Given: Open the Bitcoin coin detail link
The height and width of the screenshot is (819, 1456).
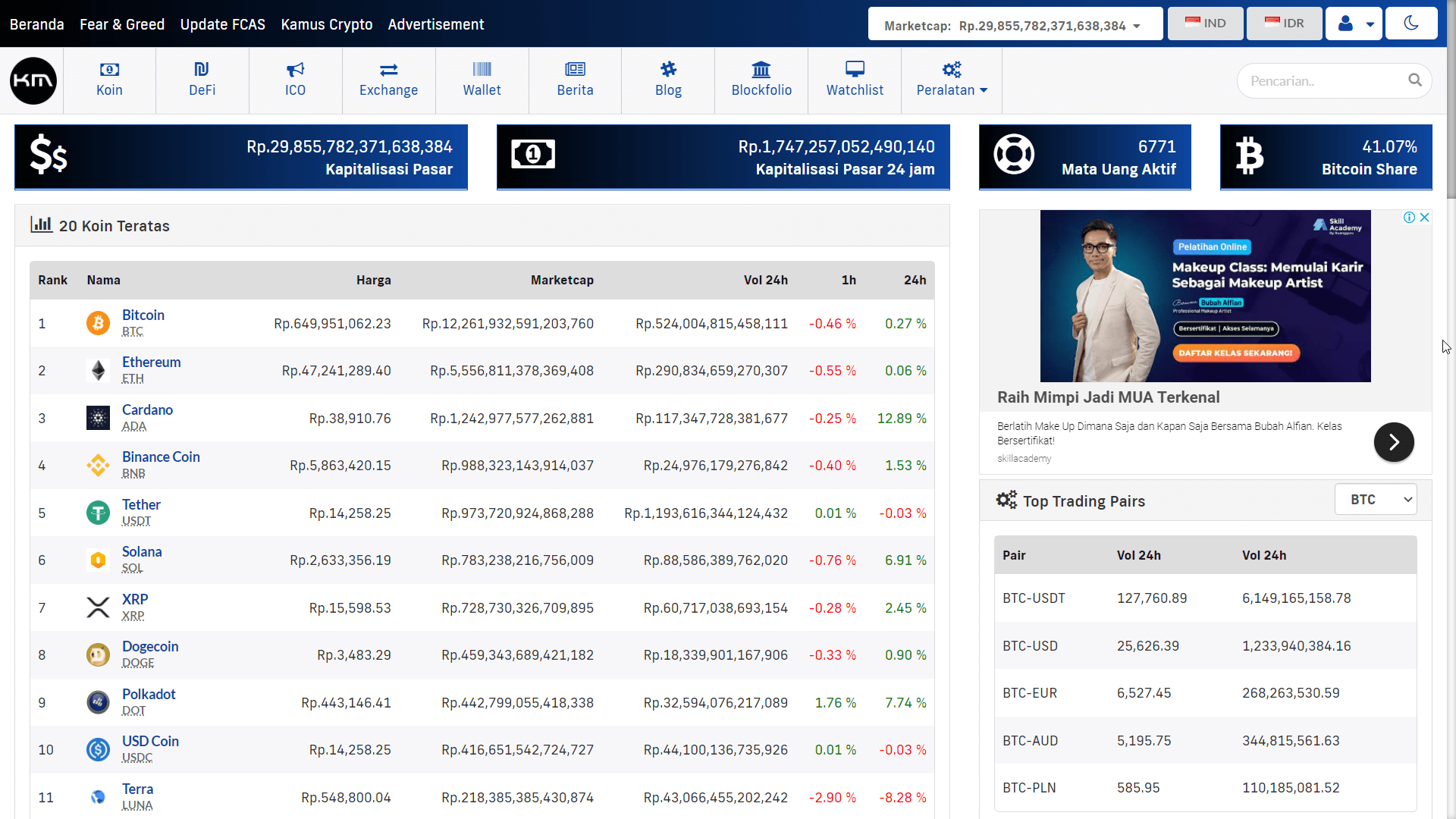Looking at the screenshot, I should [143, 315].
